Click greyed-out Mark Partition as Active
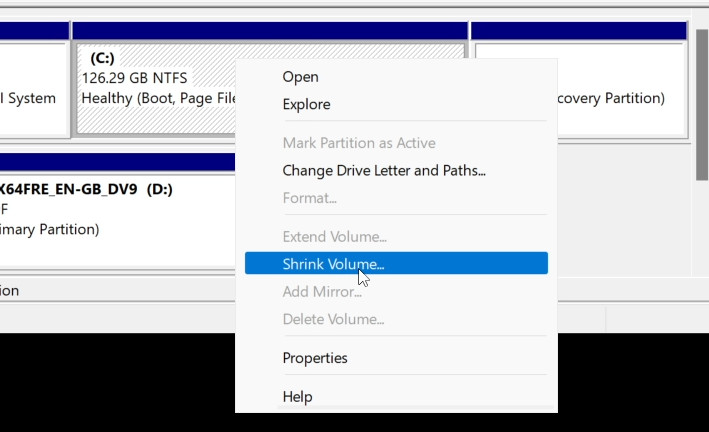The image size is (709, 432). [x=359, y=143]
